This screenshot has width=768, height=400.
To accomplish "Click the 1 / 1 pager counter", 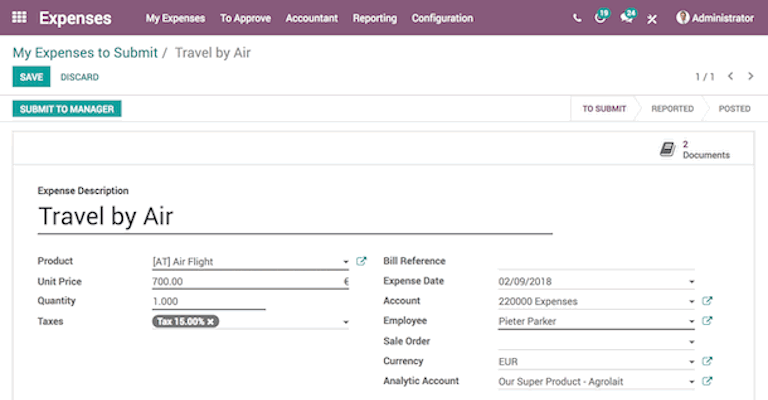I will 705,77.
